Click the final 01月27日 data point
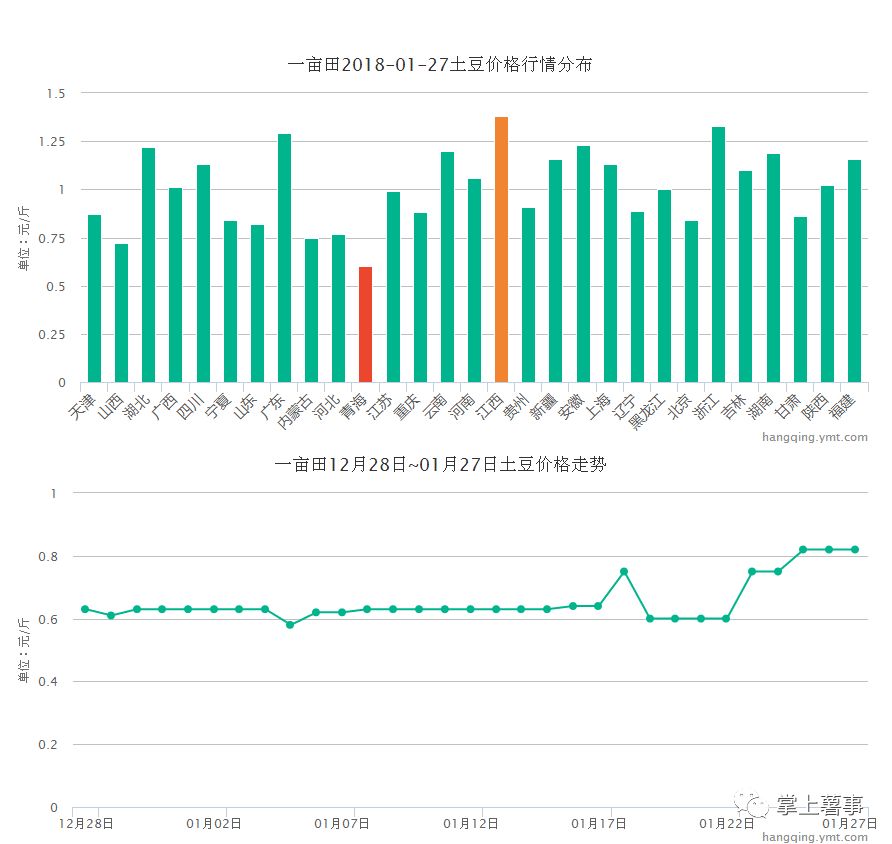This screenshot has height=844, width=892. 854,549
